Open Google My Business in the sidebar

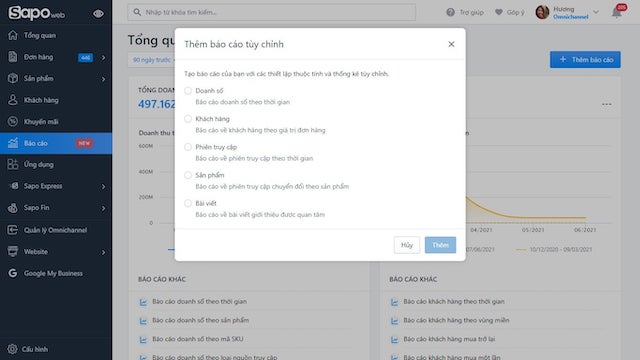56,273
